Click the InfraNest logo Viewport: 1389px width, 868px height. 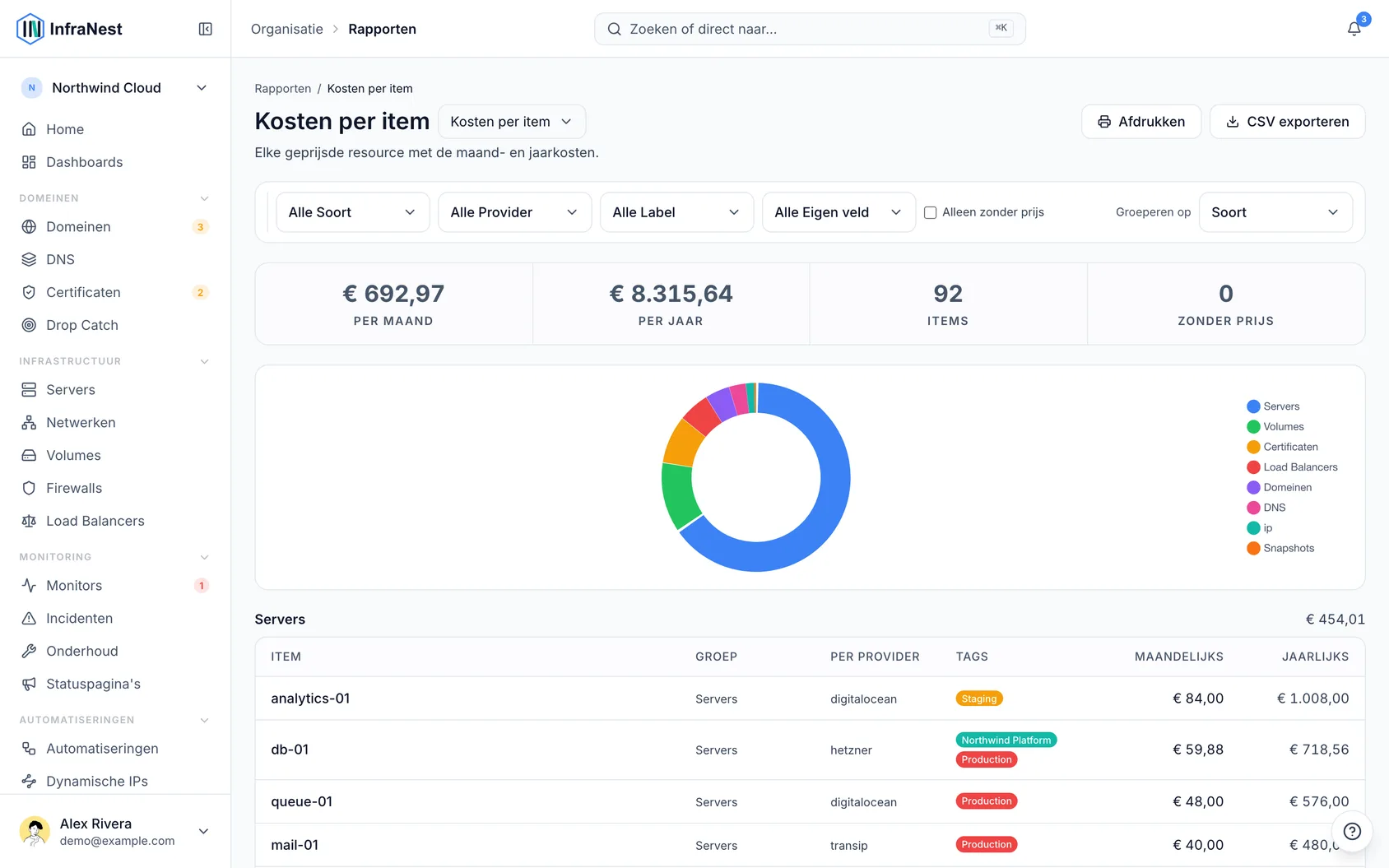tap(70, 29)
